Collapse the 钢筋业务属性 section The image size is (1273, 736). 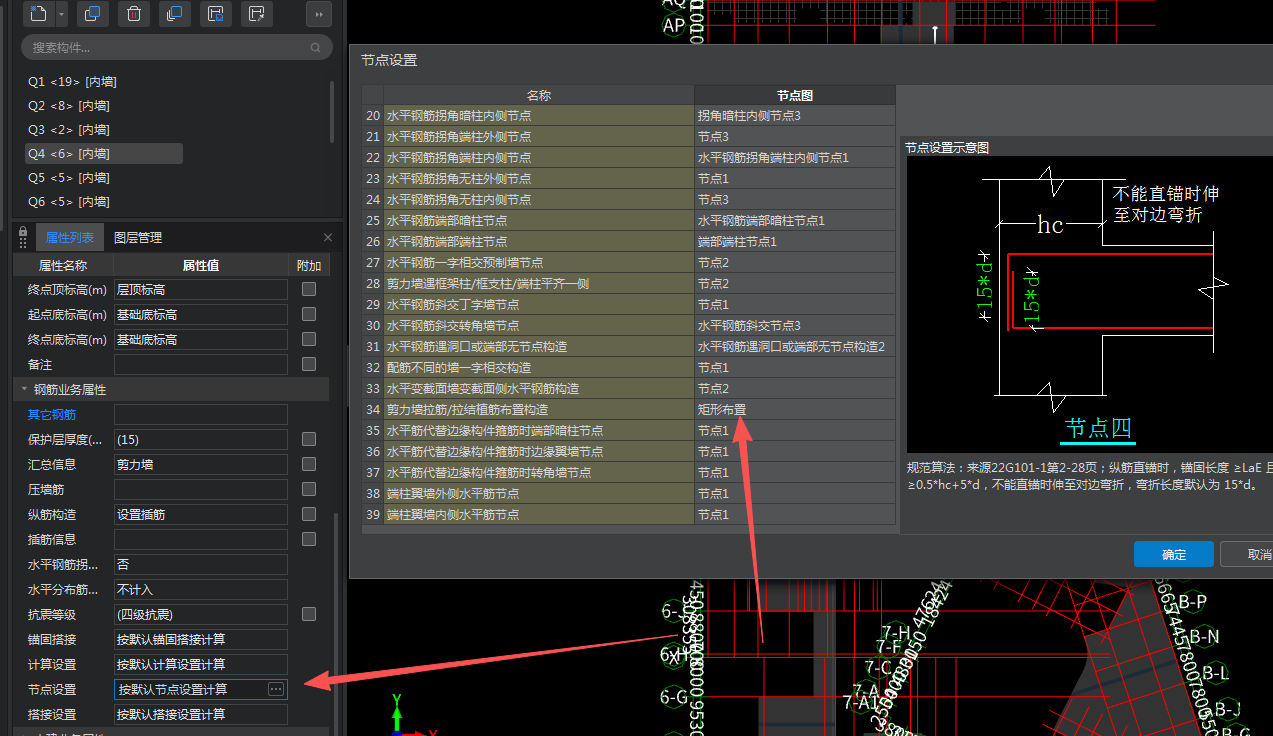click(25, 389)
